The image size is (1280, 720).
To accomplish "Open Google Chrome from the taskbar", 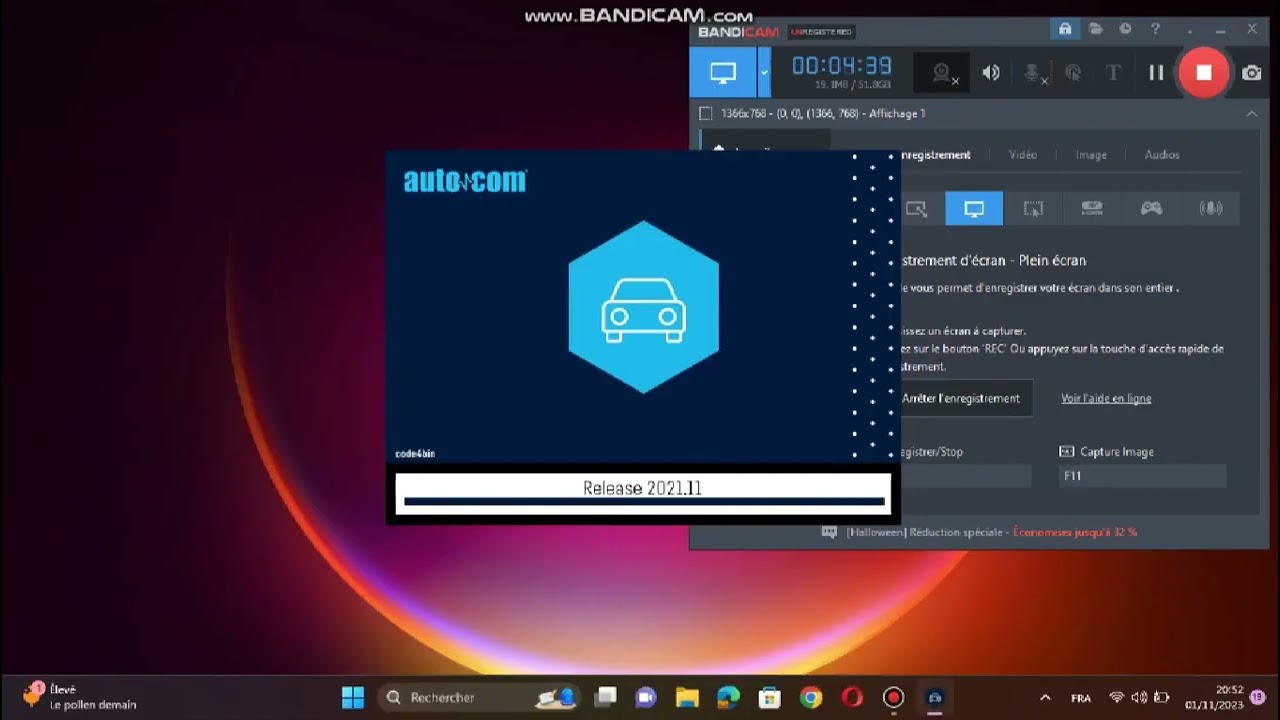I will (x=810, y=697).
